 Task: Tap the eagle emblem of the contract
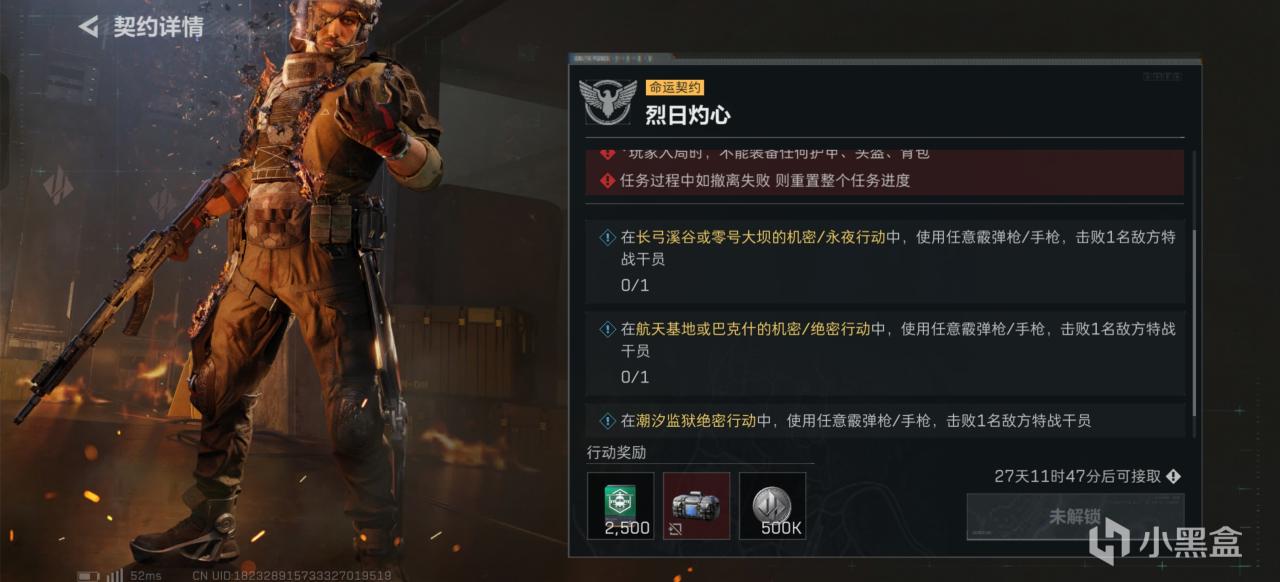[608, 100]
